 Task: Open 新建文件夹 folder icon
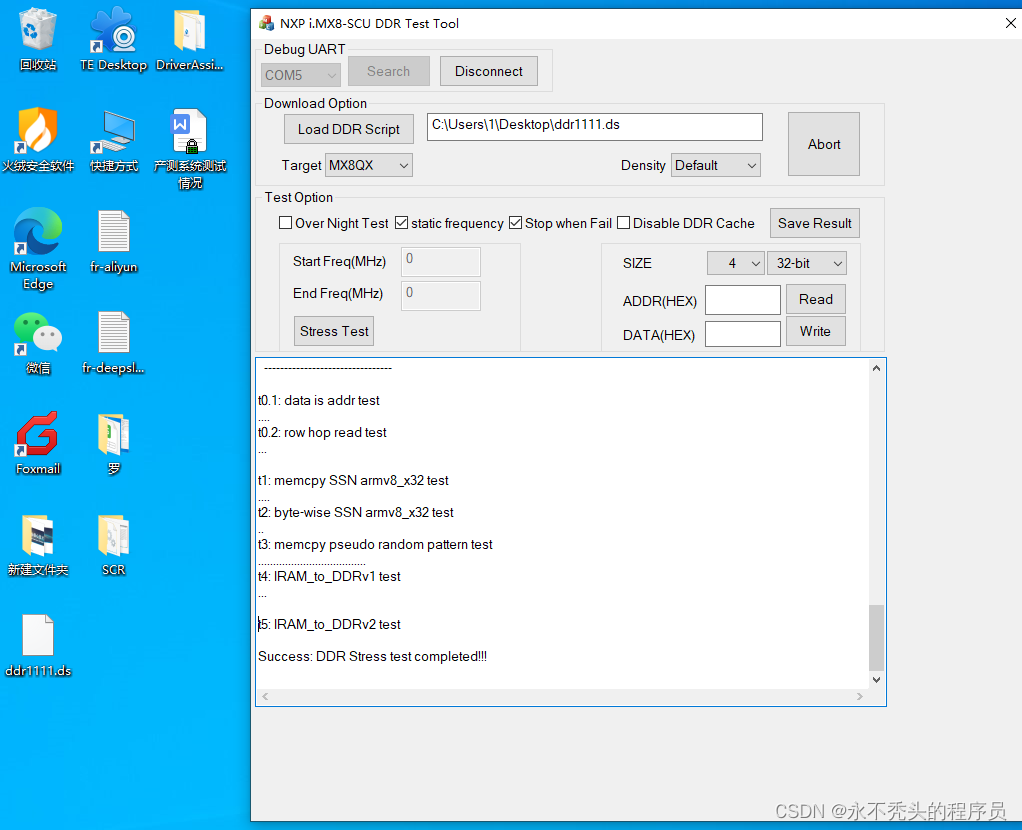(x=38, y=544)
